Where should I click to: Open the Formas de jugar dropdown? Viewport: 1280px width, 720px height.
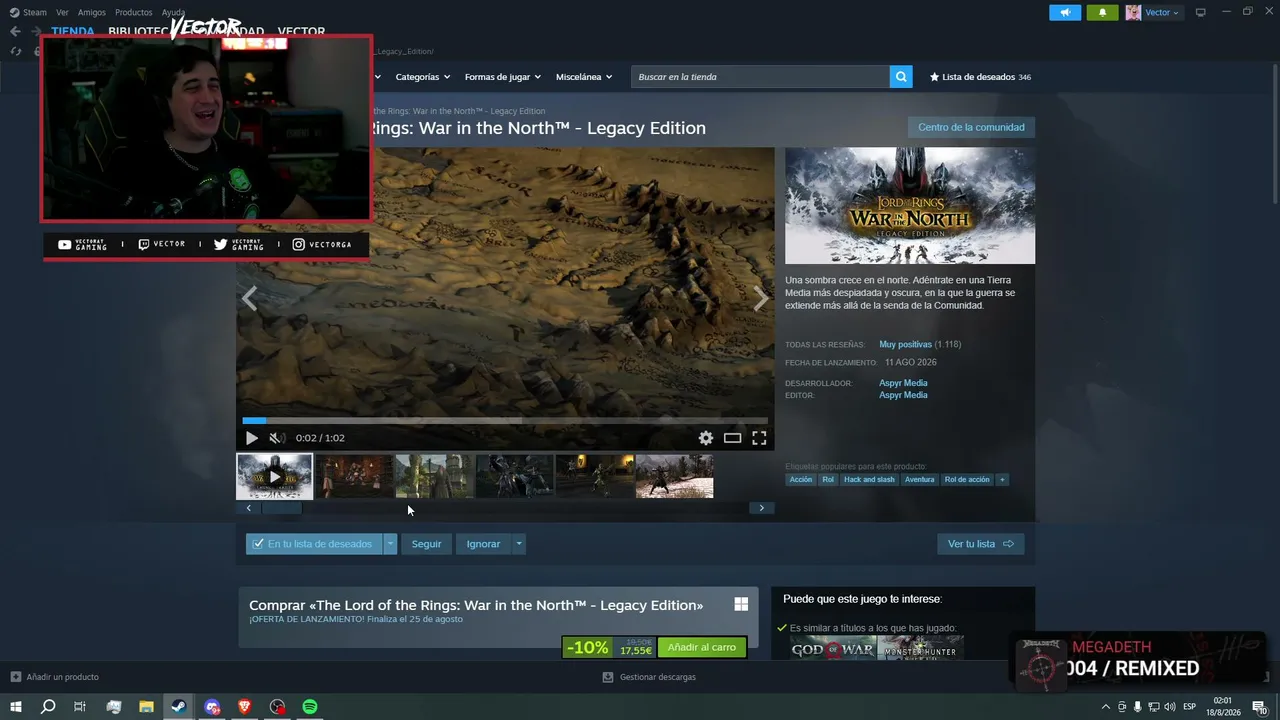pyautogui.click(x=503, y=77)
